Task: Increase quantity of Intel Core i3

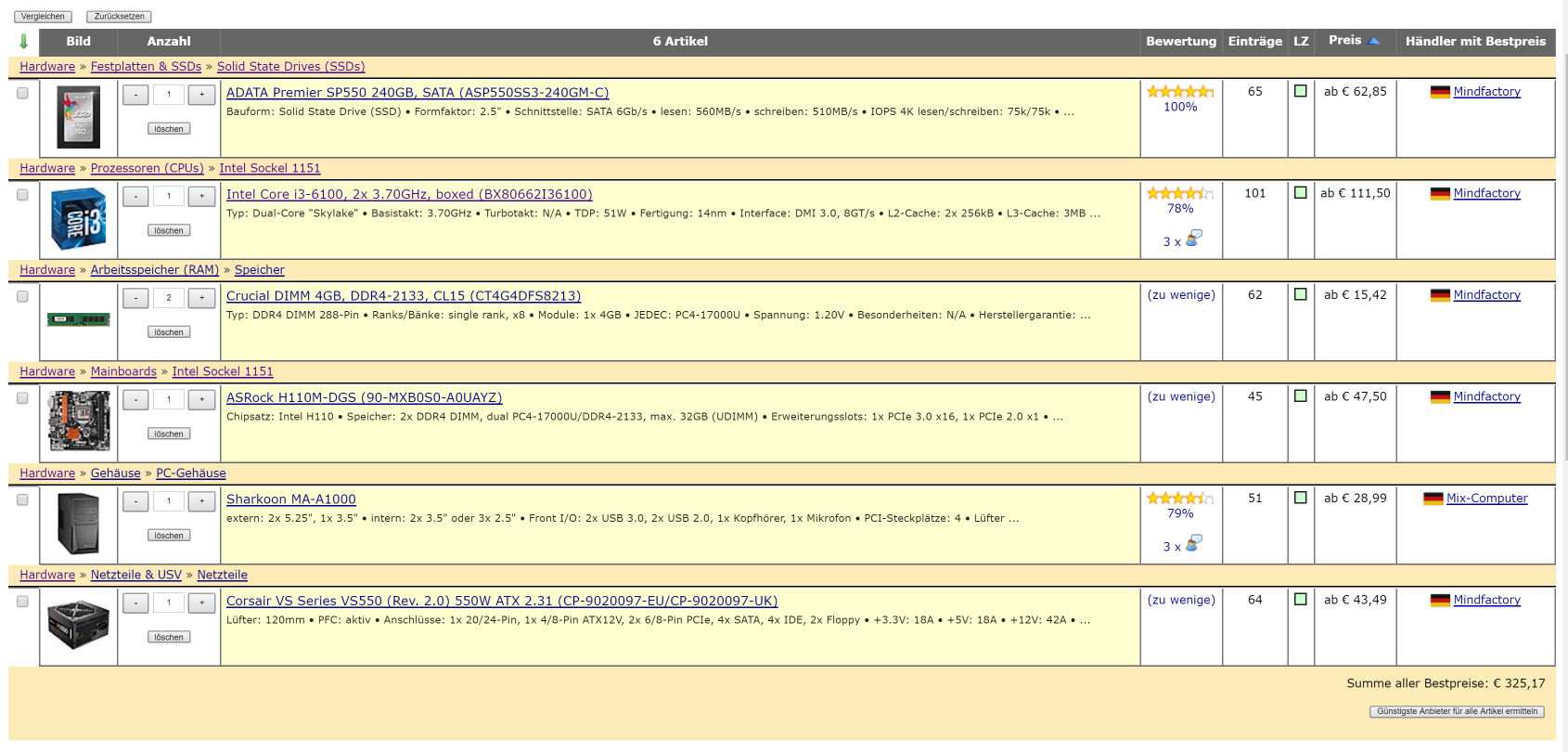Action: 201,196
